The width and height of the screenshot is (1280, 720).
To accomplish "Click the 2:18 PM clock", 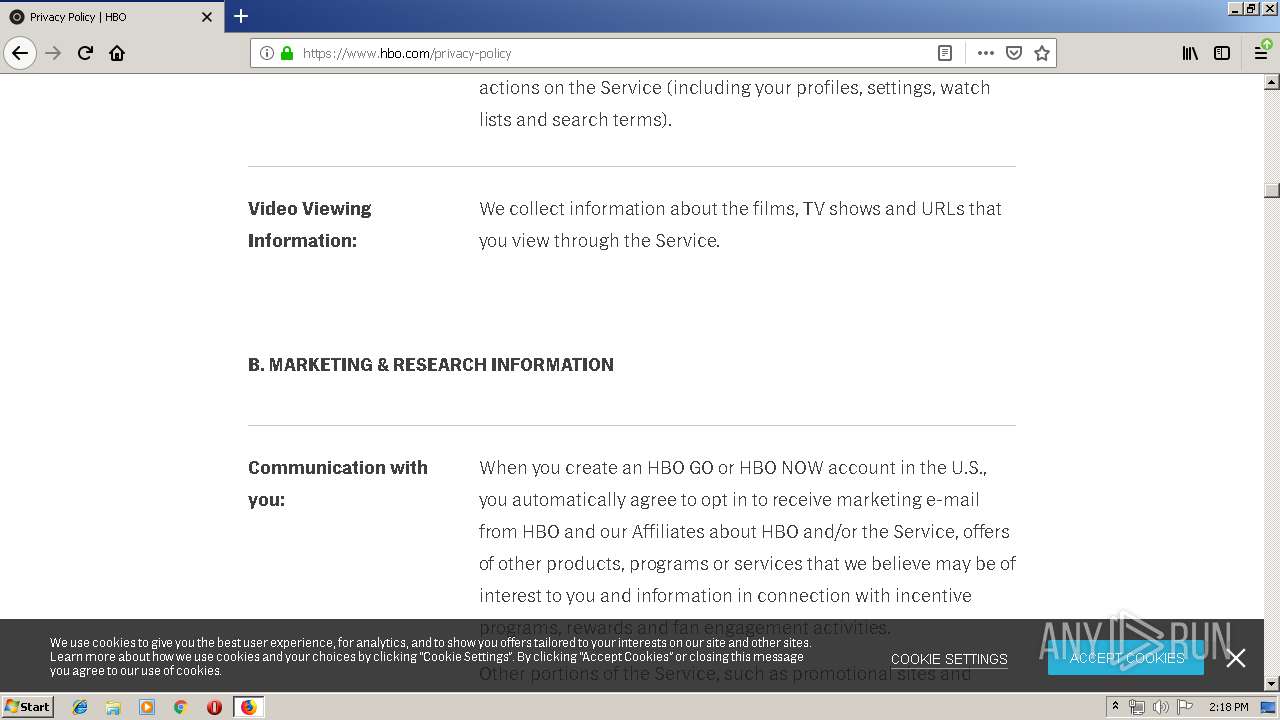I will [1228, 707].
